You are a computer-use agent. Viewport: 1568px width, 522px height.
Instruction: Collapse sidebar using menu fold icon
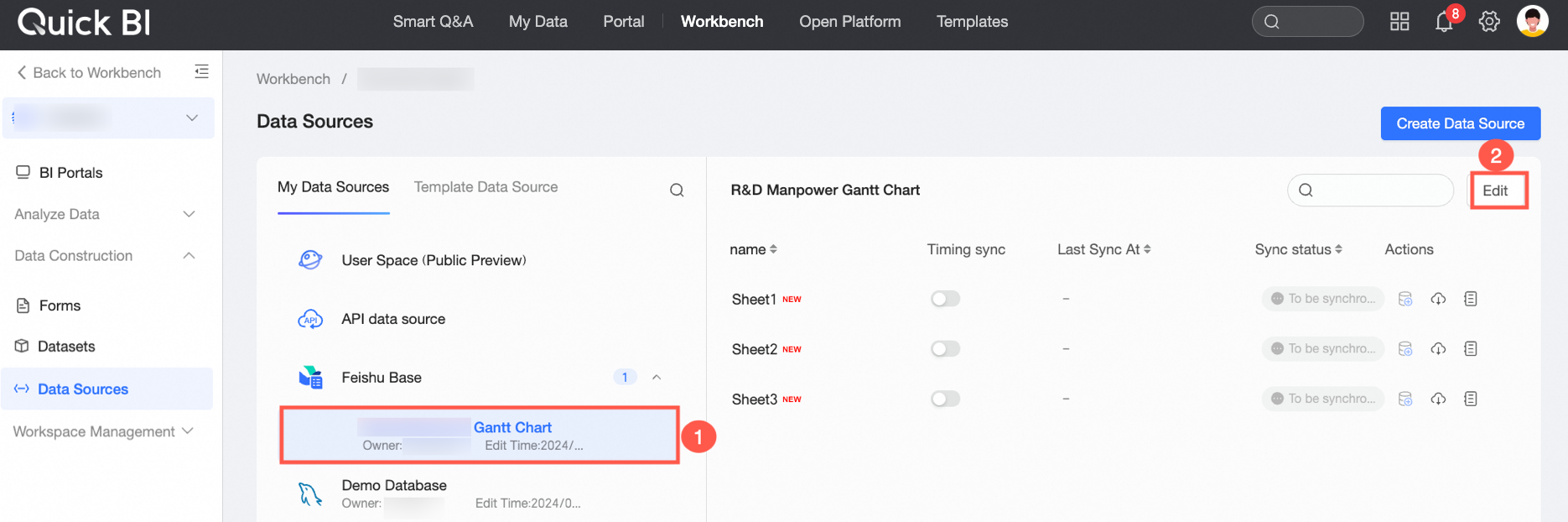(201, 71)
